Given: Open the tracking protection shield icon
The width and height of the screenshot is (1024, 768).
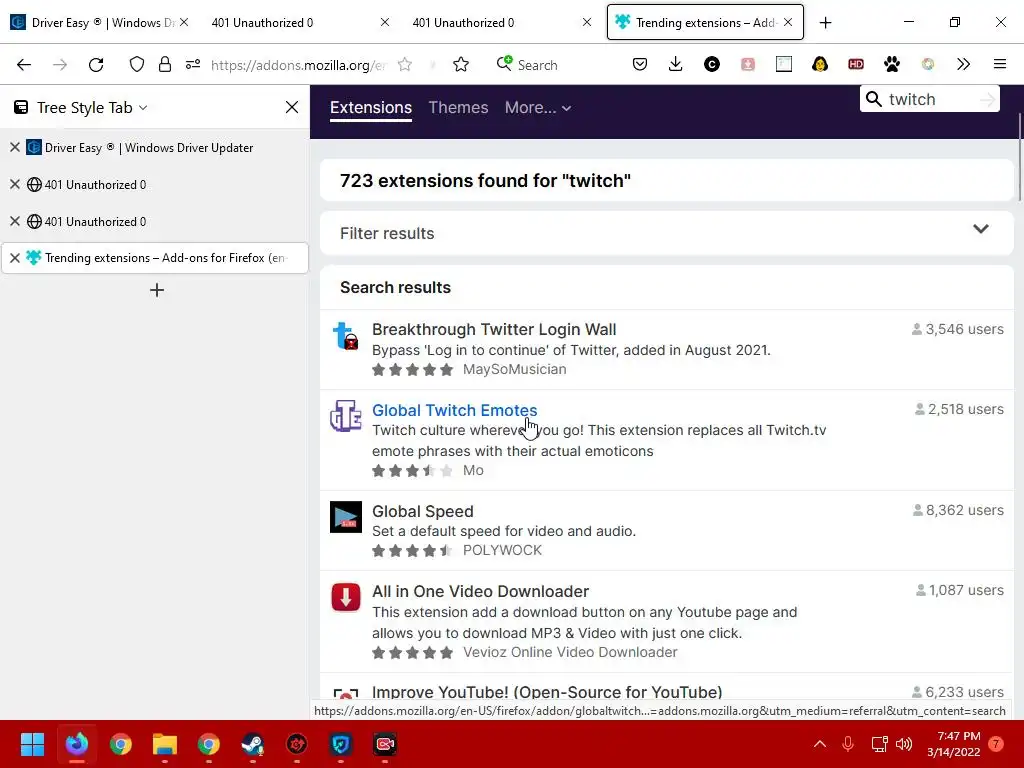Looking at the screenshot, I should pyautogui.click(x=136, y=64).
